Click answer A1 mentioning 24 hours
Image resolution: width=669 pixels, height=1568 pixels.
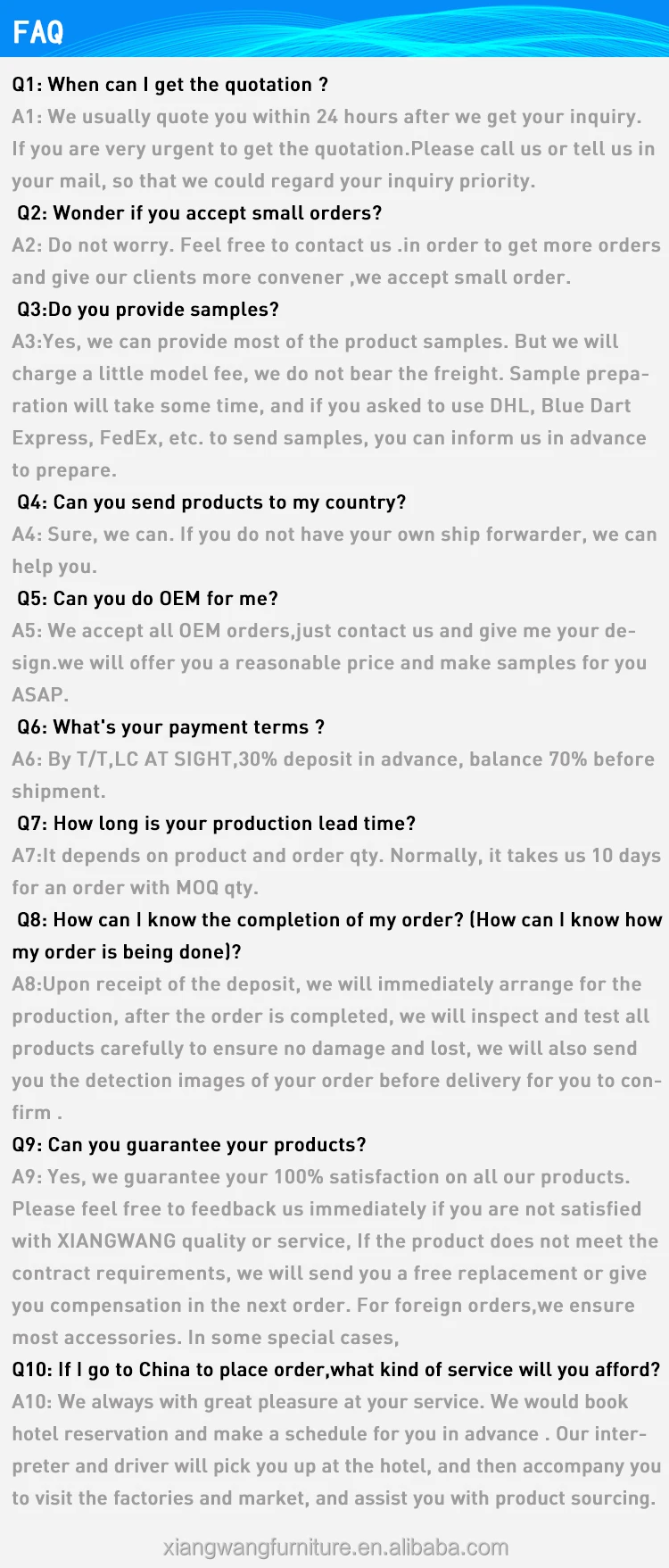326,117
